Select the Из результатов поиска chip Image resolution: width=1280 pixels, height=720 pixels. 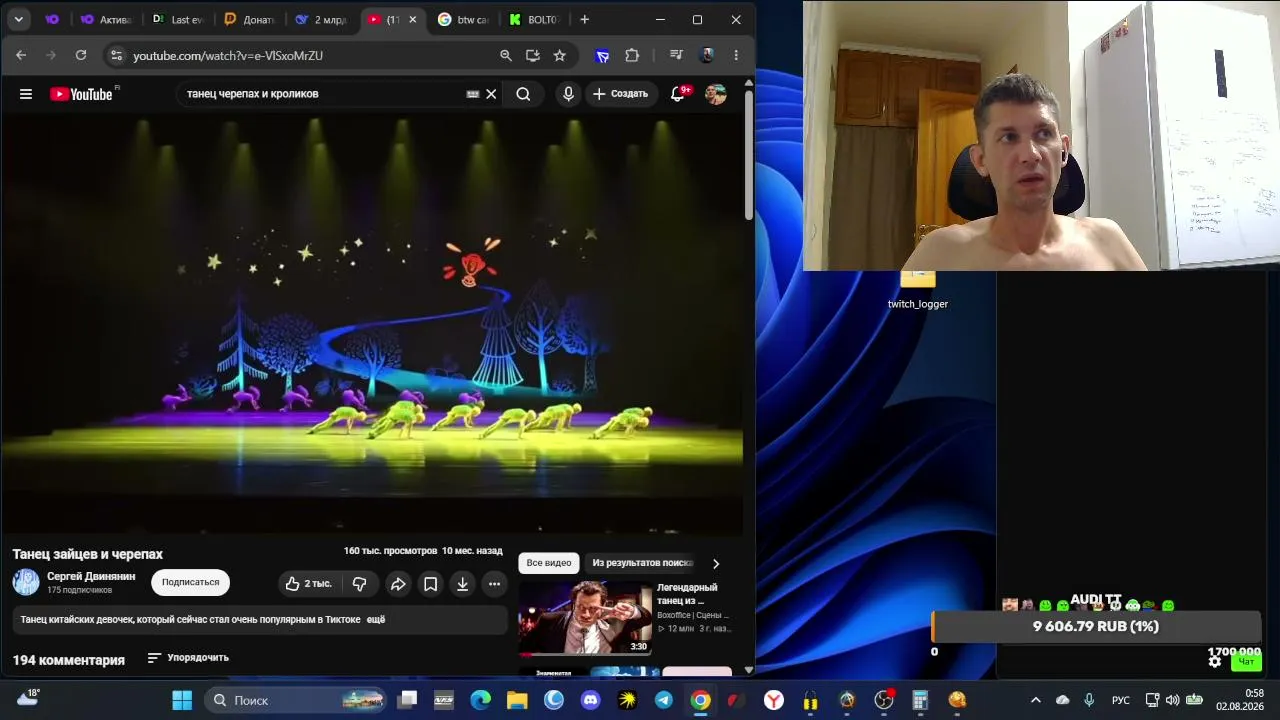[x=642, y=563]
